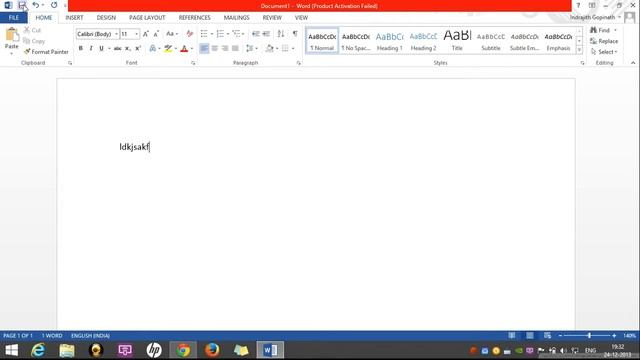Center the text
The height and width of the screenshot is (360, 640).
pos(215,48)
